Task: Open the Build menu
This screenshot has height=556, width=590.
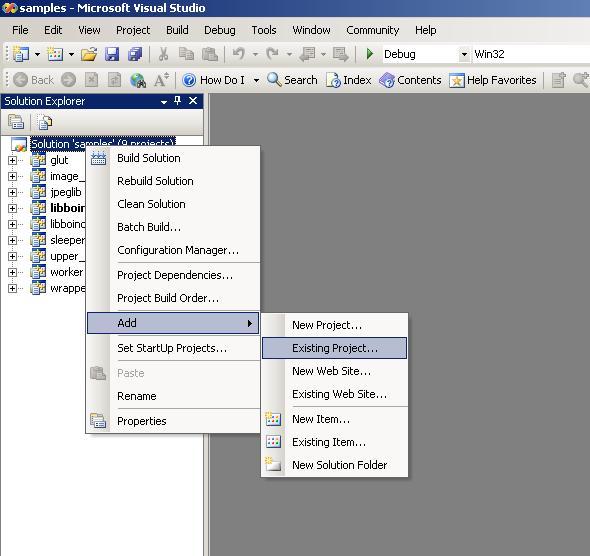Action: 177,30
